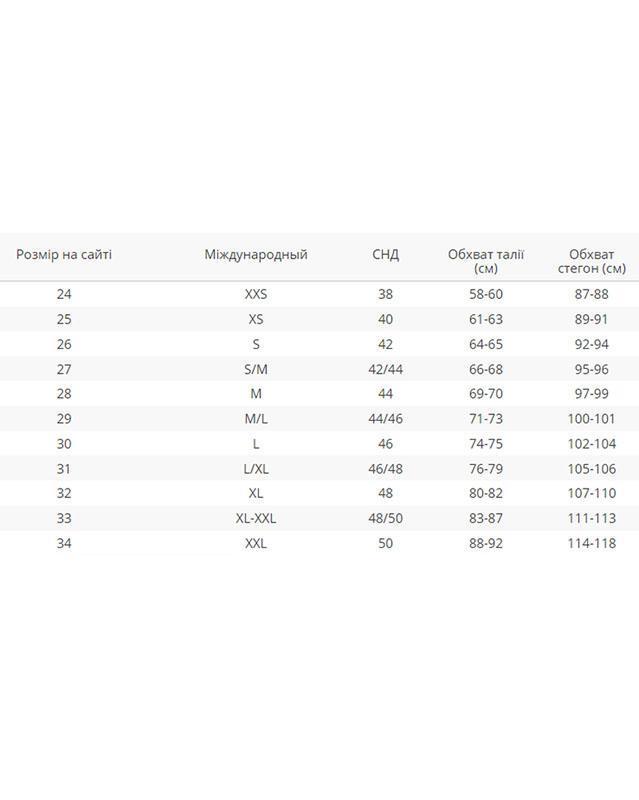This screenshot has height=800, width=639.
Task: Click the 'СНД' column header
Action: 386,255
